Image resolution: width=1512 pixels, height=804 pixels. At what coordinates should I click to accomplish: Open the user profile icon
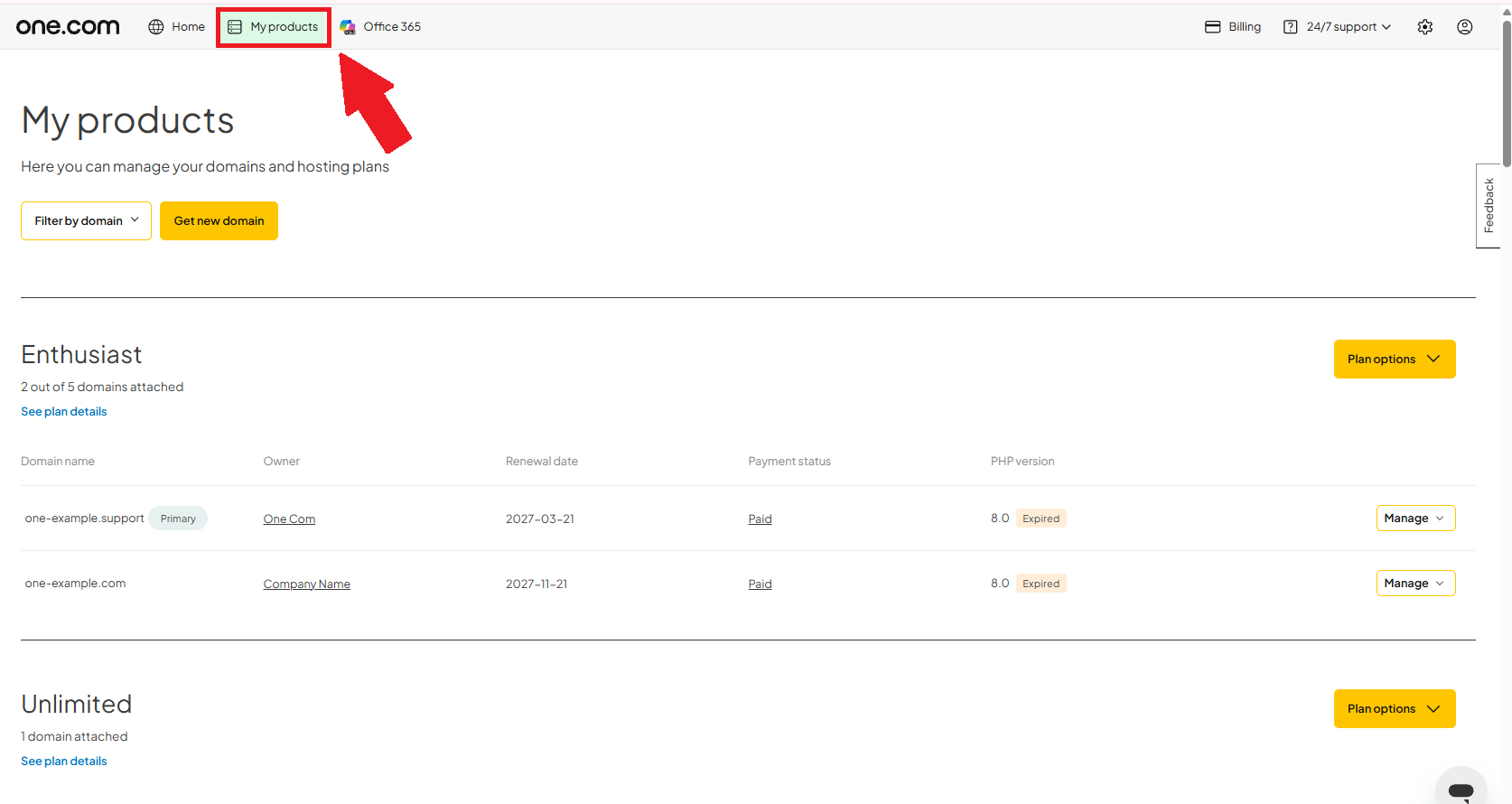tap(1465, 27)
